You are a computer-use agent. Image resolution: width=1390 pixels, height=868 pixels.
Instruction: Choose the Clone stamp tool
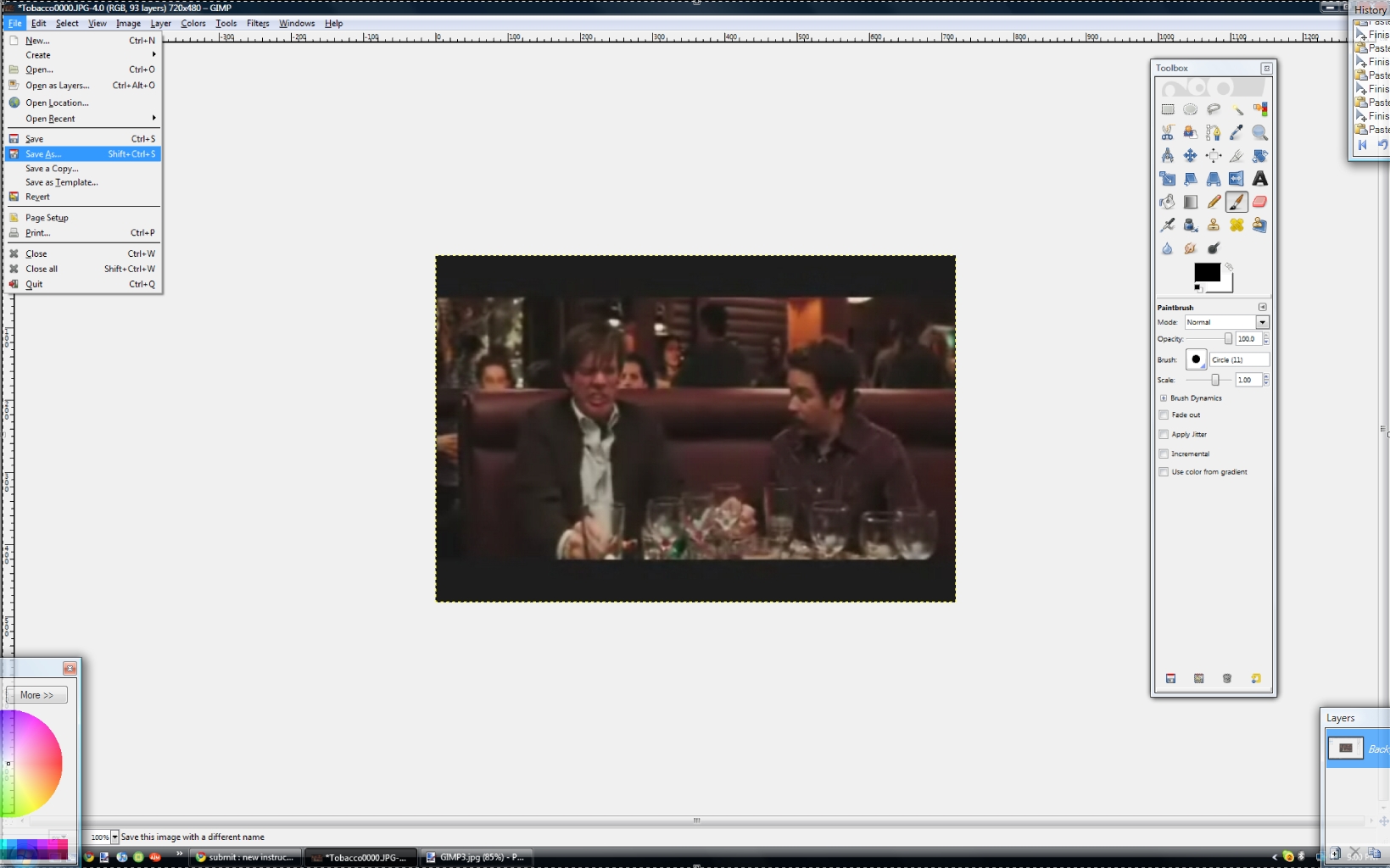pos(1214,225)
